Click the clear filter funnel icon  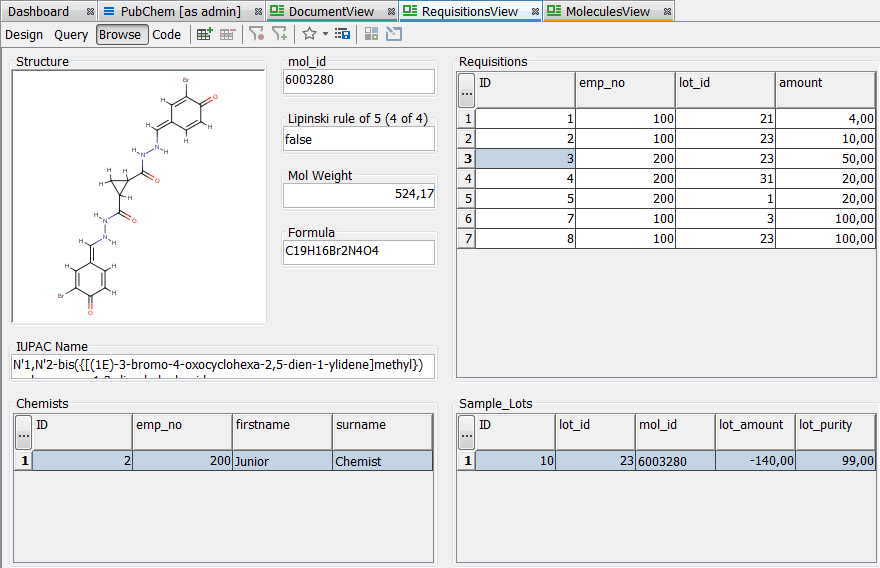[256, 34]
